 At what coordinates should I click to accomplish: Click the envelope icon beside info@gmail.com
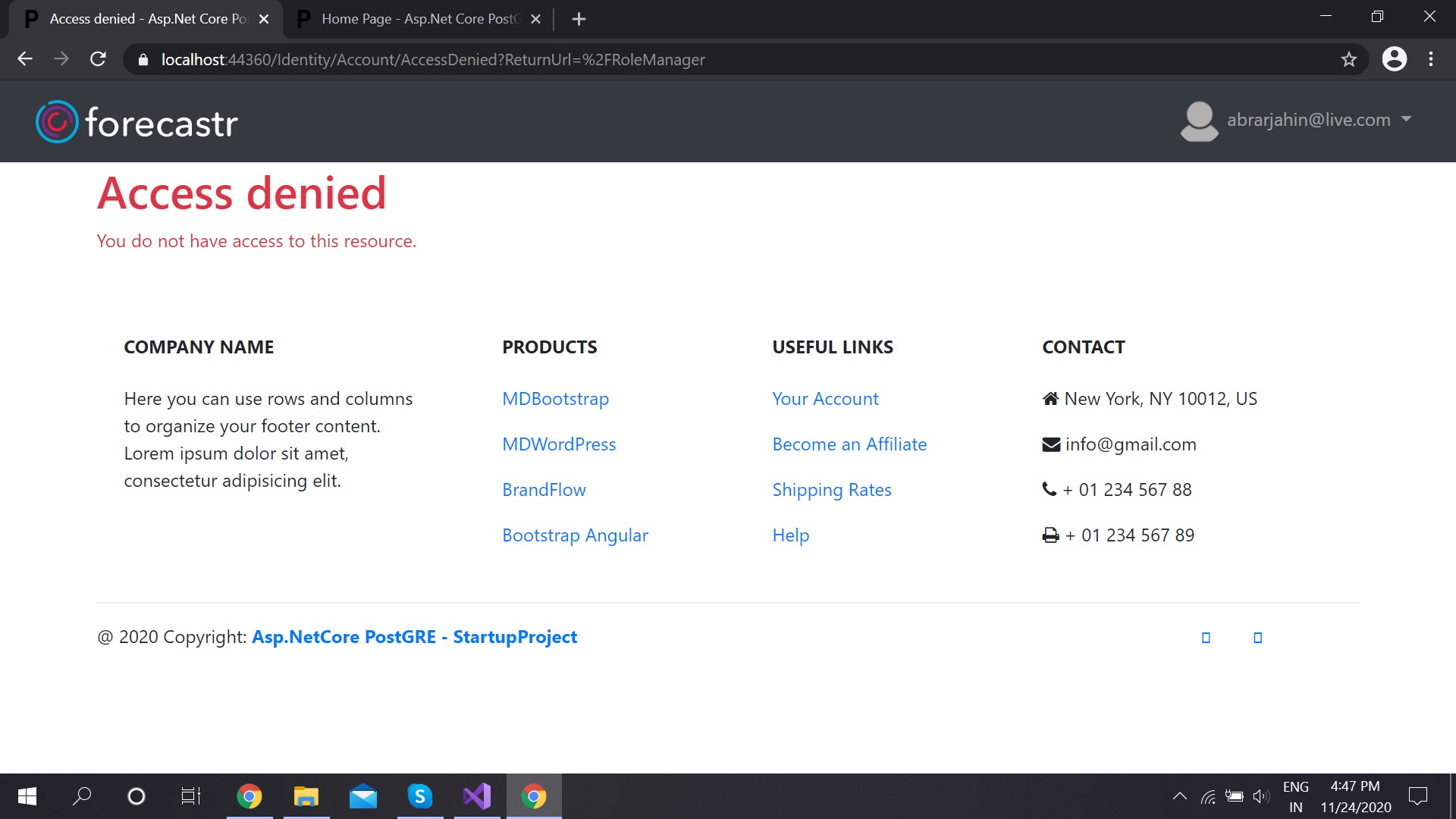click(x=1051, y=445)
